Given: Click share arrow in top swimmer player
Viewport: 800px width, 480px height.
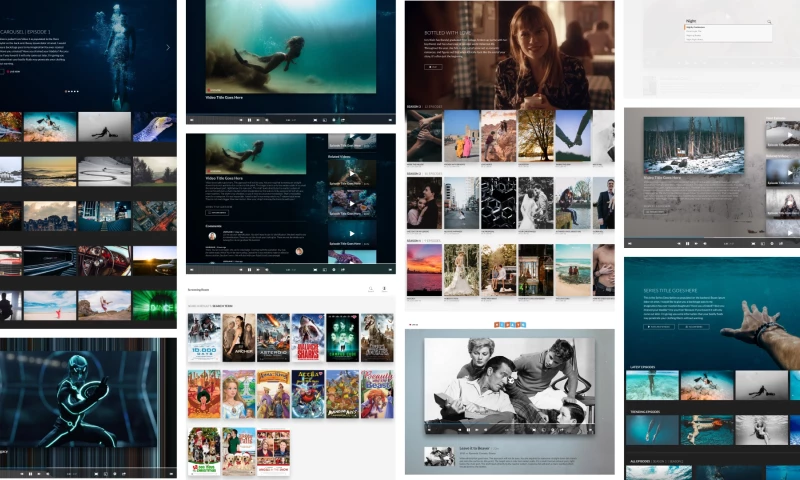Looking at the screenshot, I should (342, 120).
